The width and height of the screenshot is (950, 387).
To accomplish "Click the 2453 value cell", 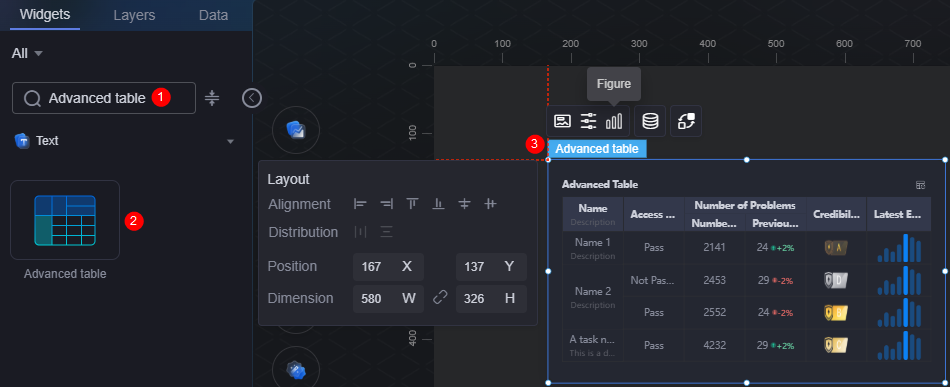I will click(x=714, y=280).
